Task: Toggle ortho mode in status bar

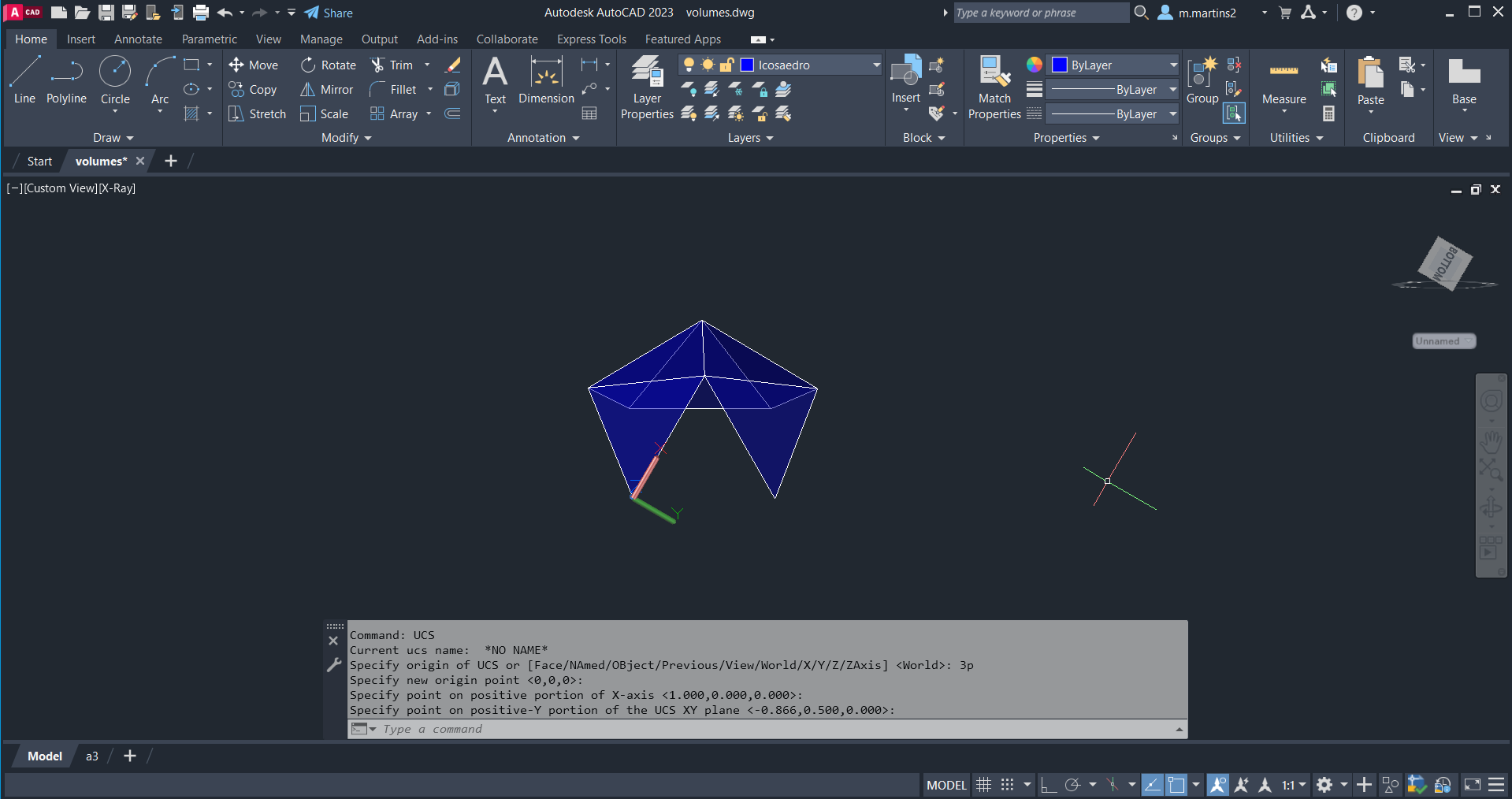Action: tap(1048, 785)
